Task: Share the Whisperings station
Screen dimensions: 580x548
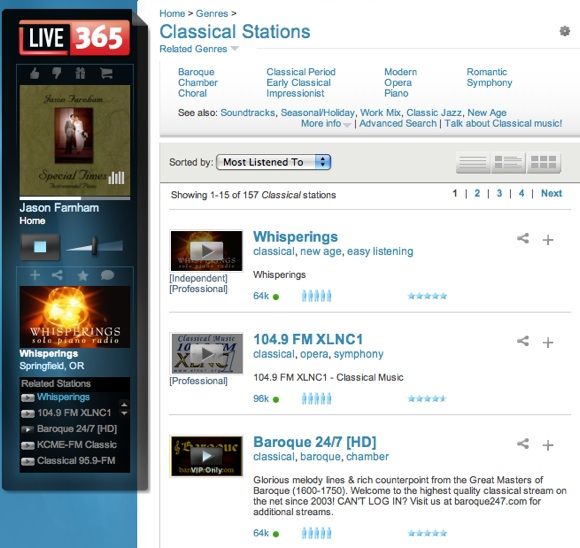Action: pyautogui.click(x=523, y=238)
